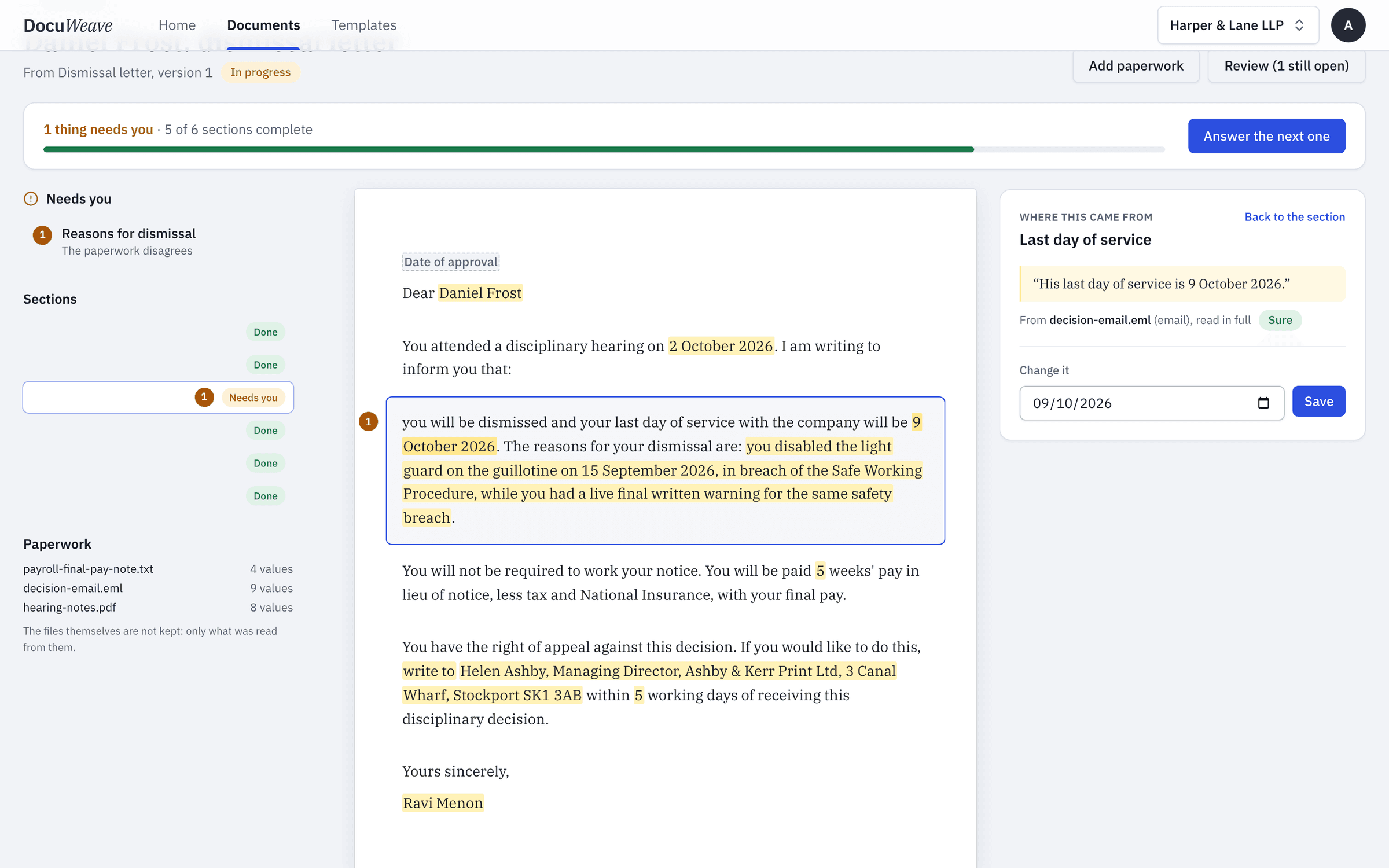
Task: Click the DocuWeave logo
Action: tap(68, 25)
